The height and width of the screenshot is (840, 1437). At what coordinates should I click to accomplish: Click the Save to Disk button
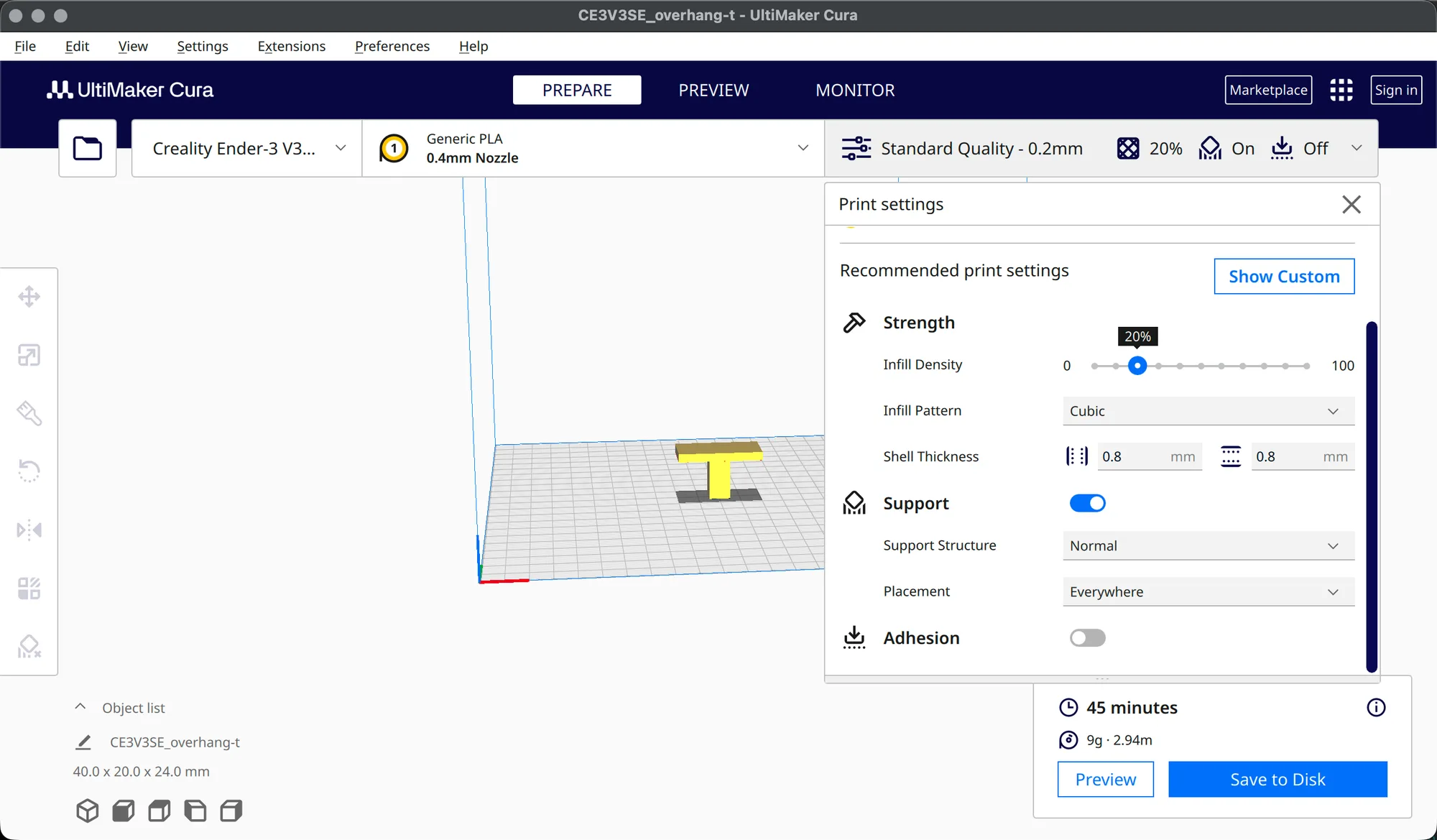click(x=1277, y=779)
